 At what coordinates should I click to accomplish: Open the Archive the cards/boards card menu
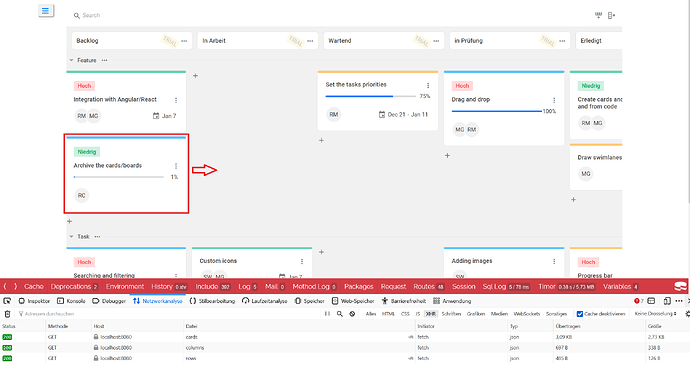pyautogui.click(x=176, y=166)
